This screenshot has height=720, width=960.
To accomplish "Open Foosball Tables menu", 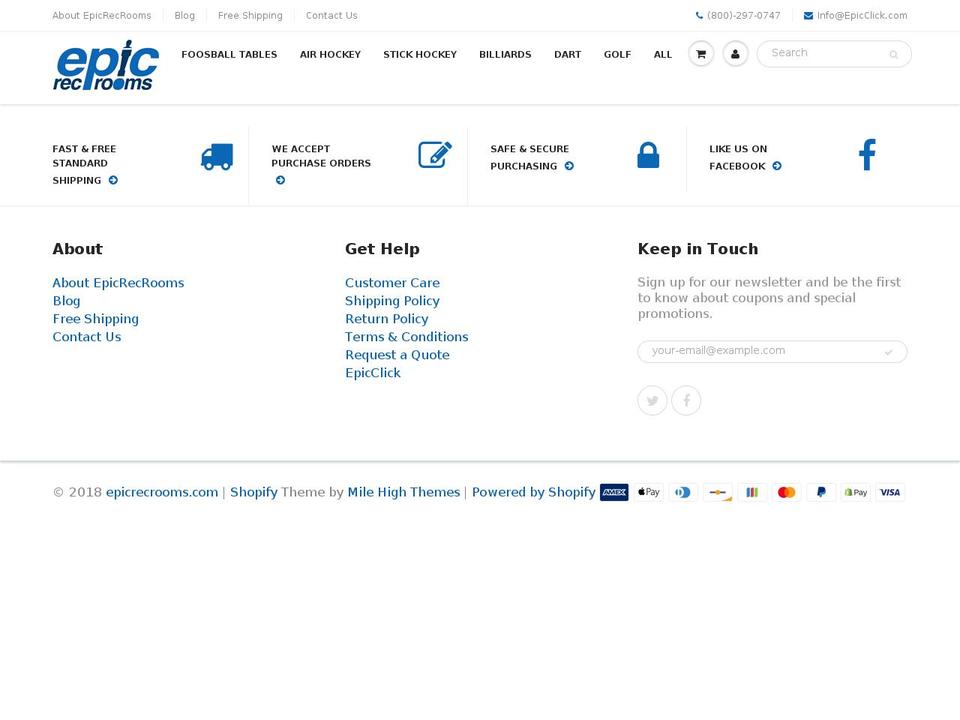I will pos(229,54).
